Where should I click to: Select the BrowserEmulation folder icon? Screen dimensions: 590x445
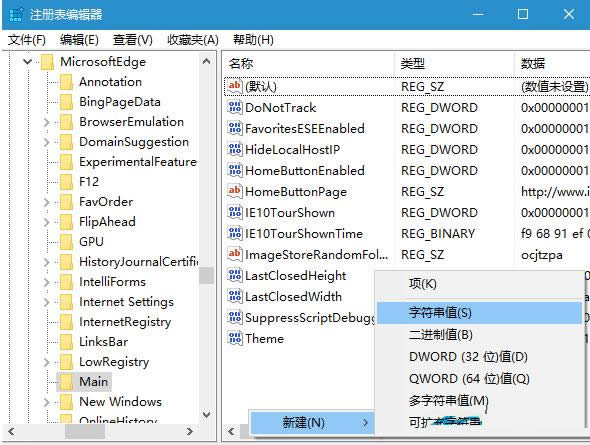[66, 122]
